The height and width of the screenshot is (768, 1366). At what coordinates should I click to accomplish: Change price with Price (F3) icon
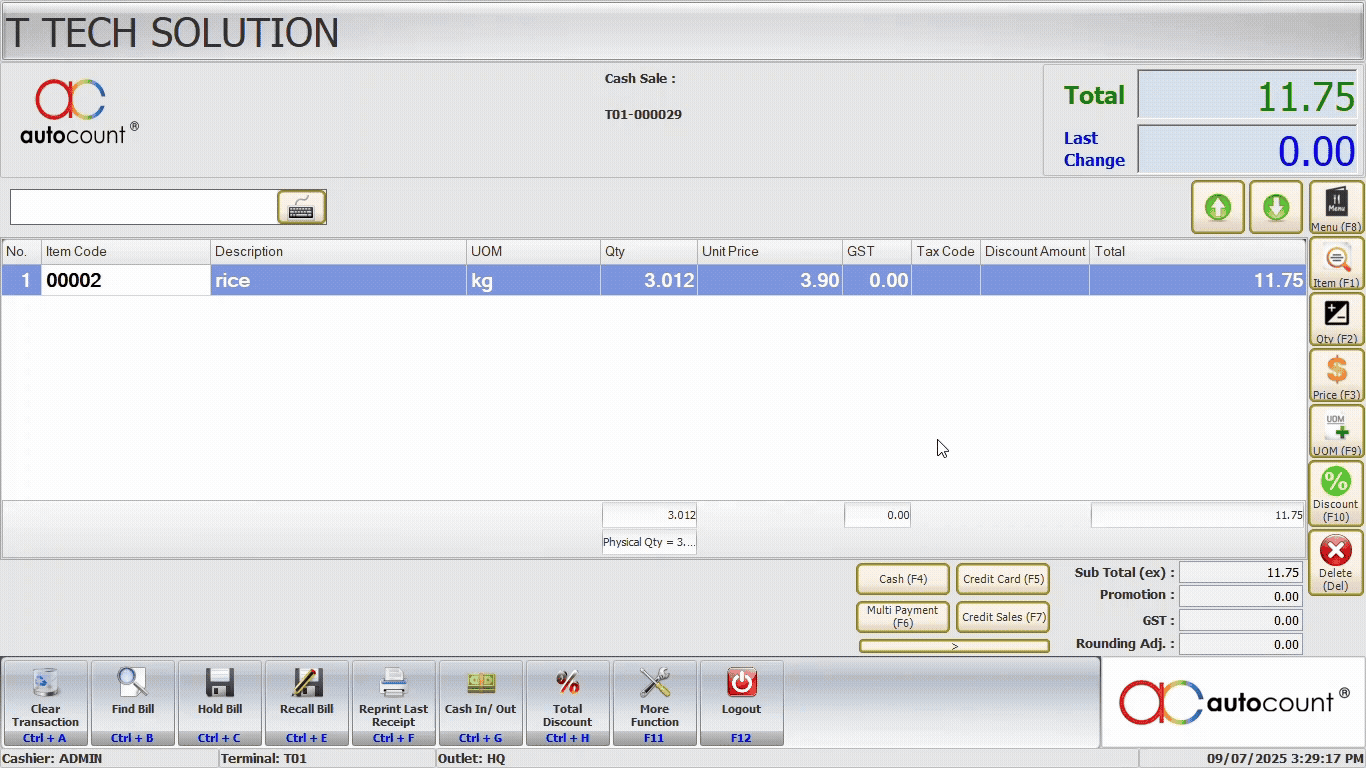[x=1336, y=376]
